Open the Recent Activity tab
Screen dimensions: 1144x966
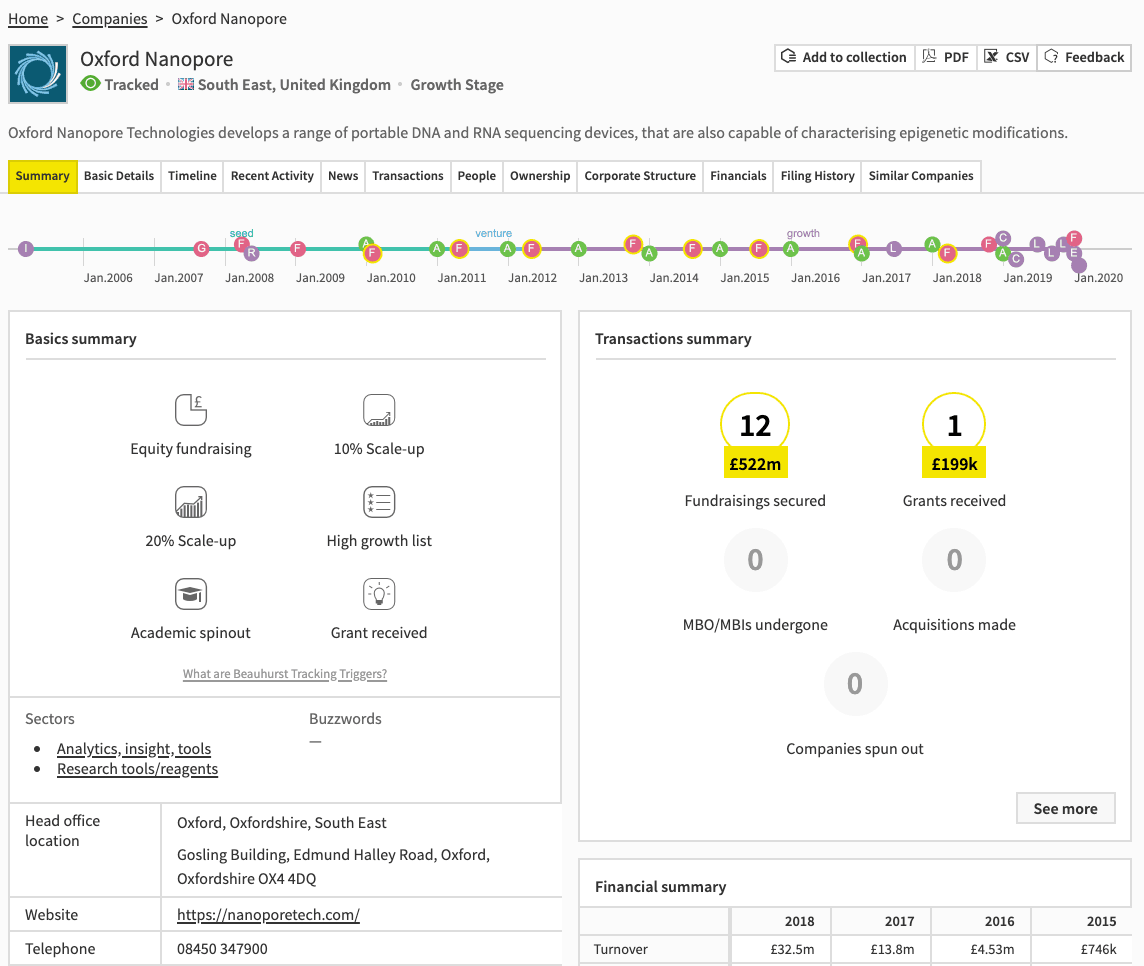pyautogui.click(x=272, y=176)
